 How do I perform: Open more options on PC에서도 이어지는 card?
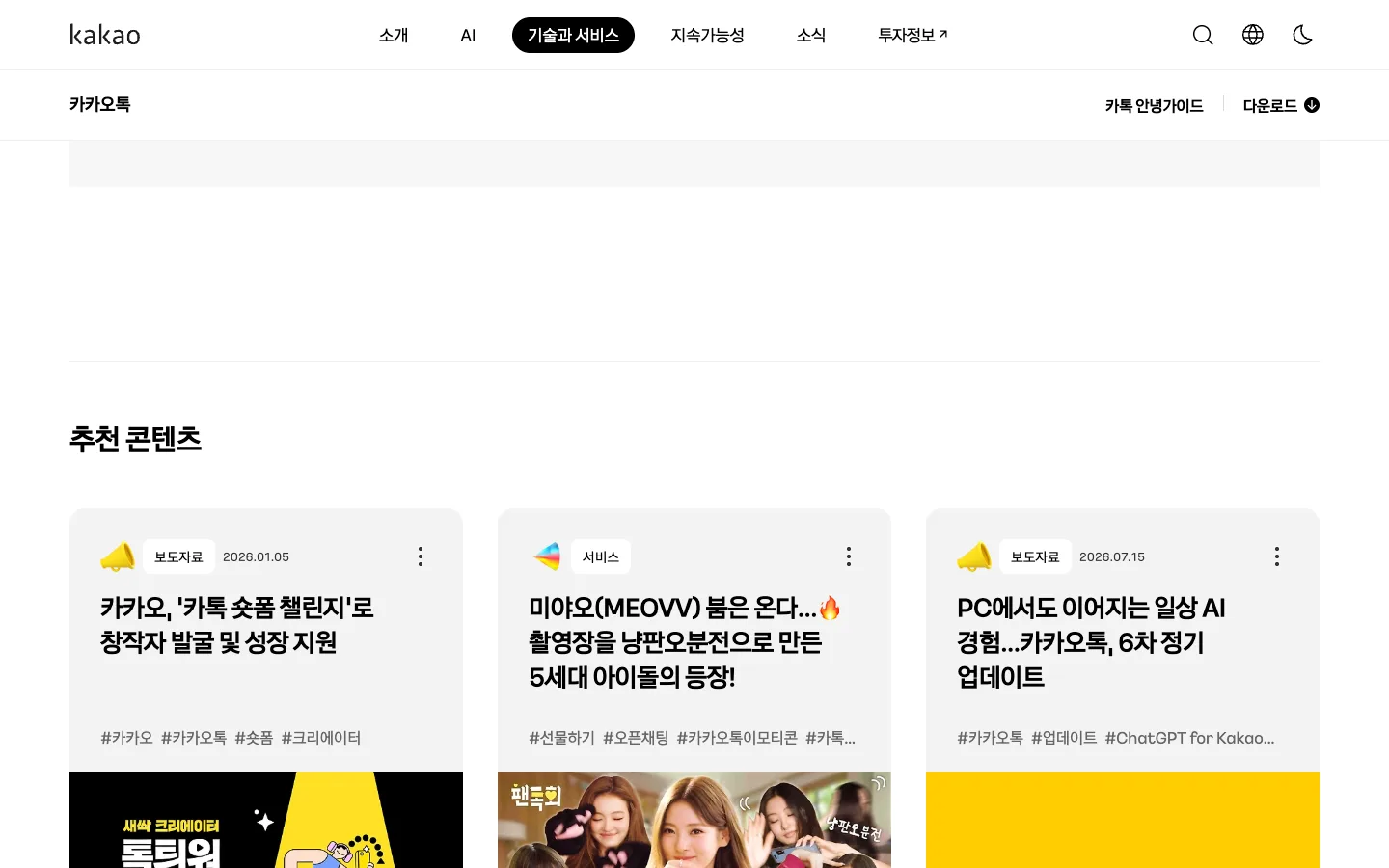[1277, 556]
